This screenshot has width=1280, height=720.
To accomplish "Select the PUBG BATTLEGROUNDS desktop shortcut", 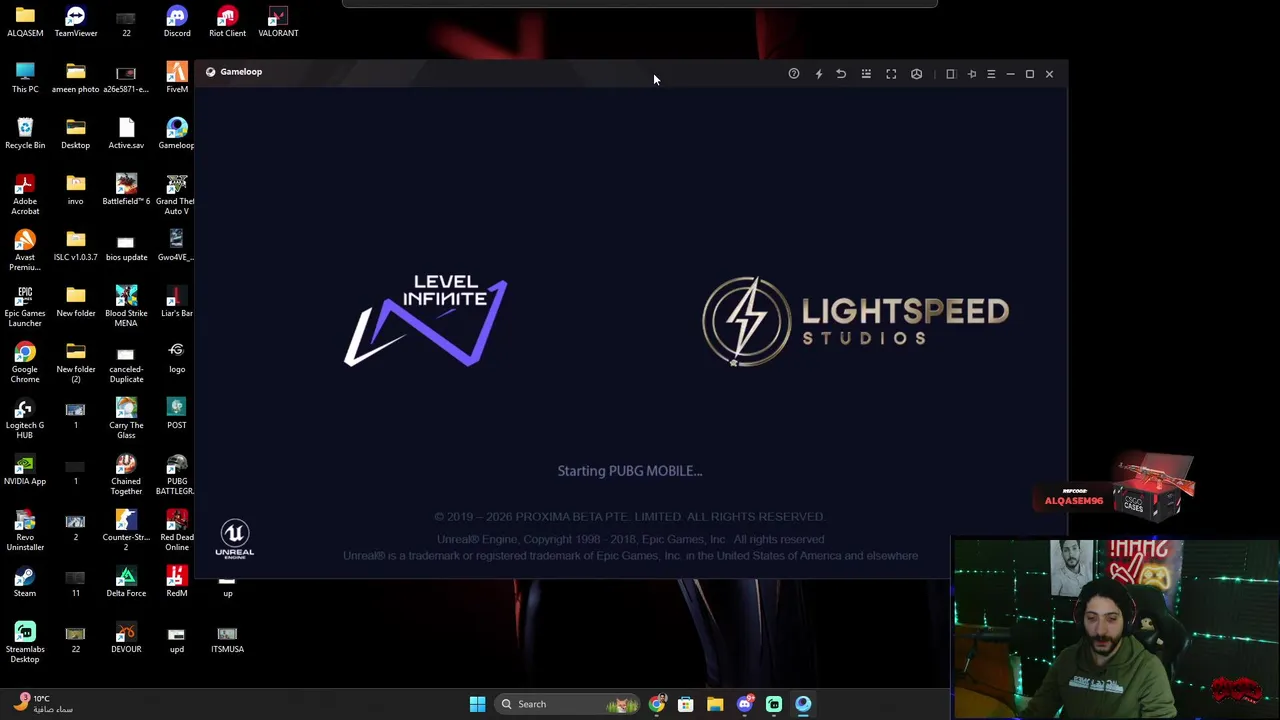I will [177, 475].
